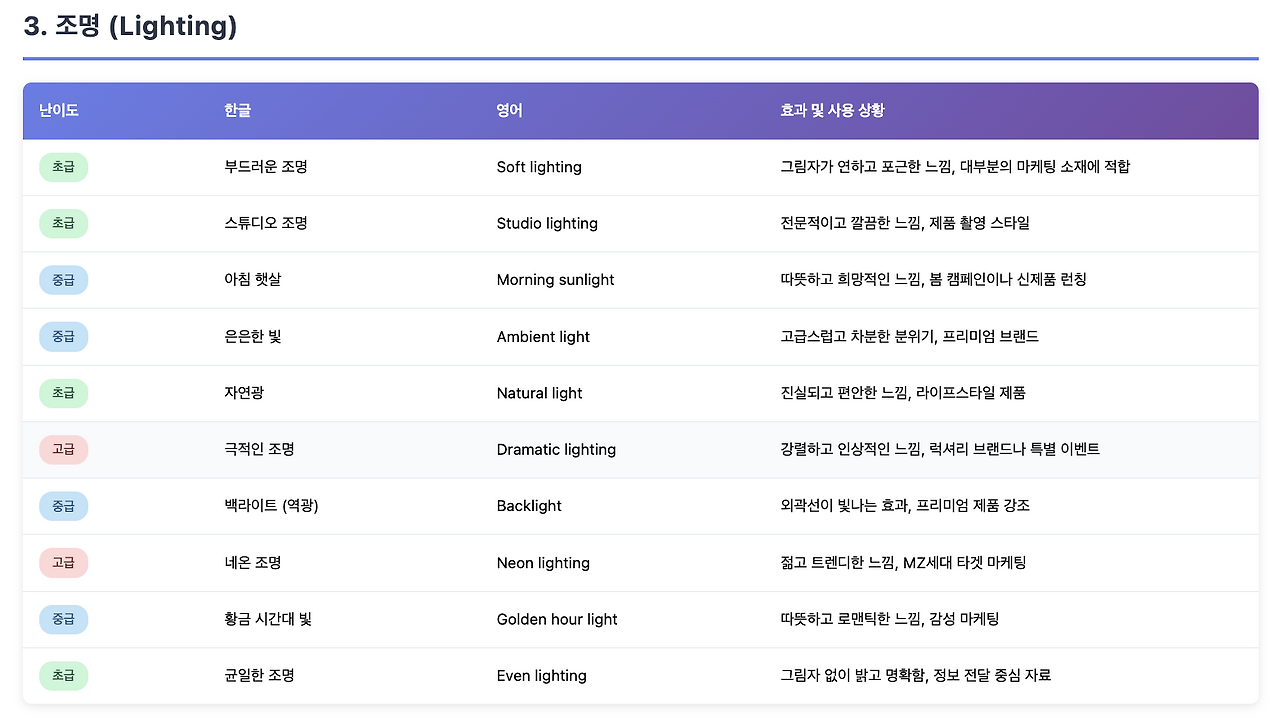Image resolution: width=1280 pixels, height=725 pixels.
Task: Click the 한글 column header
Action: (238, 110)
